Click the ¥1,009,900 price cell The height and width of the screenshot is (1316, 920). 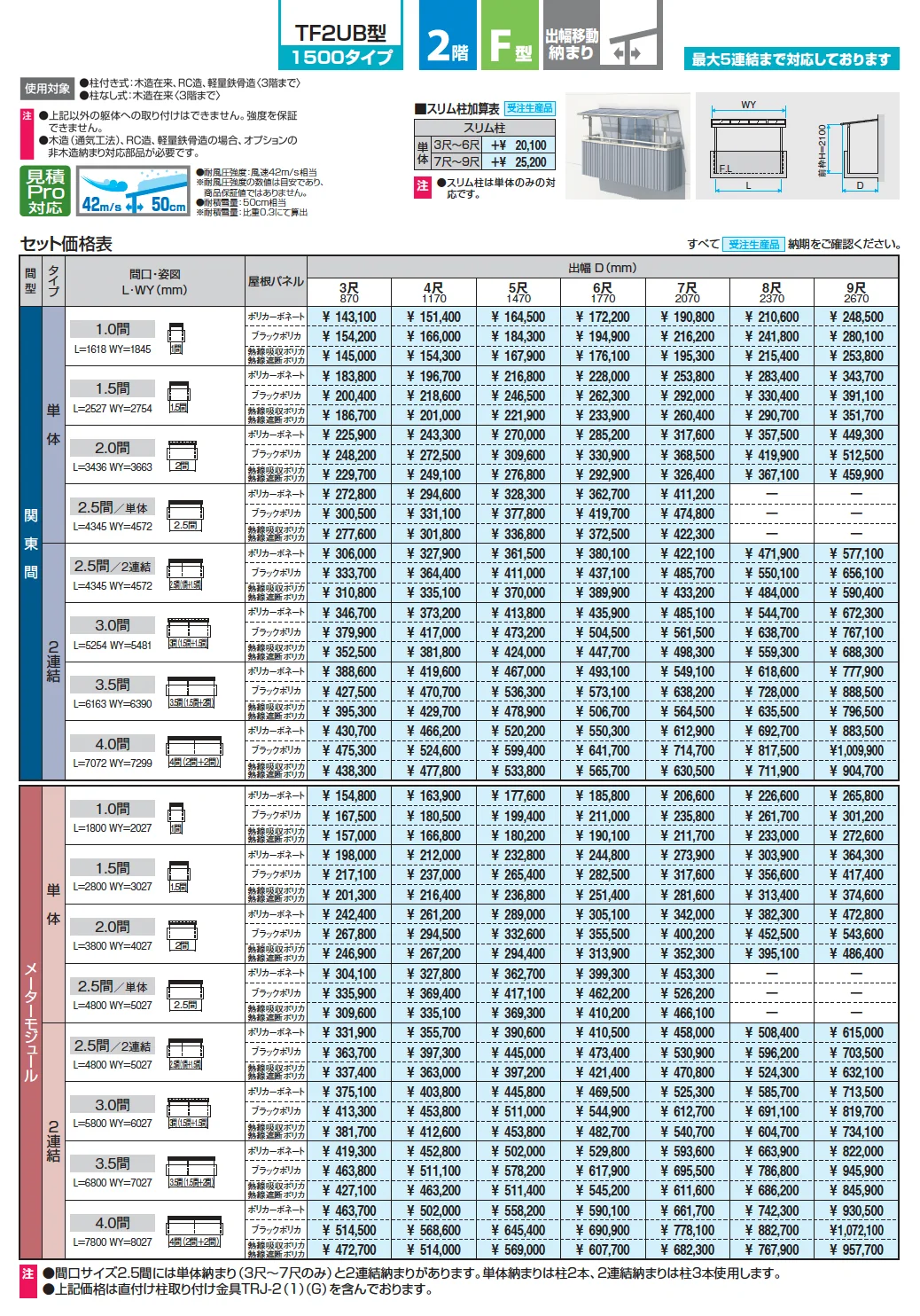click(x=856, y=750)
